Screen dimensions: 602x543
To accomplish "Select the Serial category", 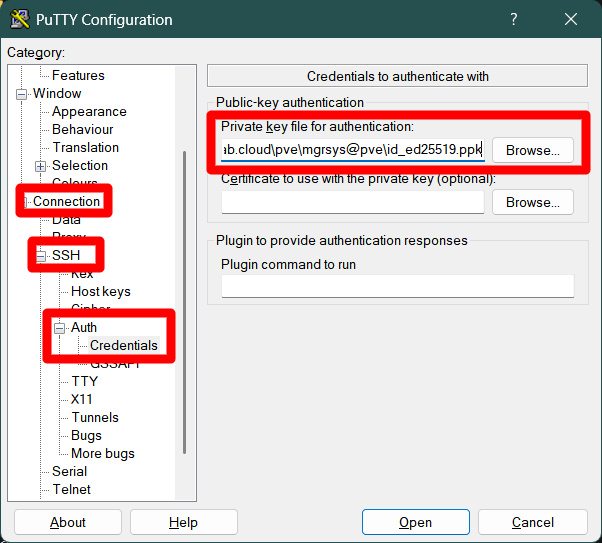I will 69,471.
